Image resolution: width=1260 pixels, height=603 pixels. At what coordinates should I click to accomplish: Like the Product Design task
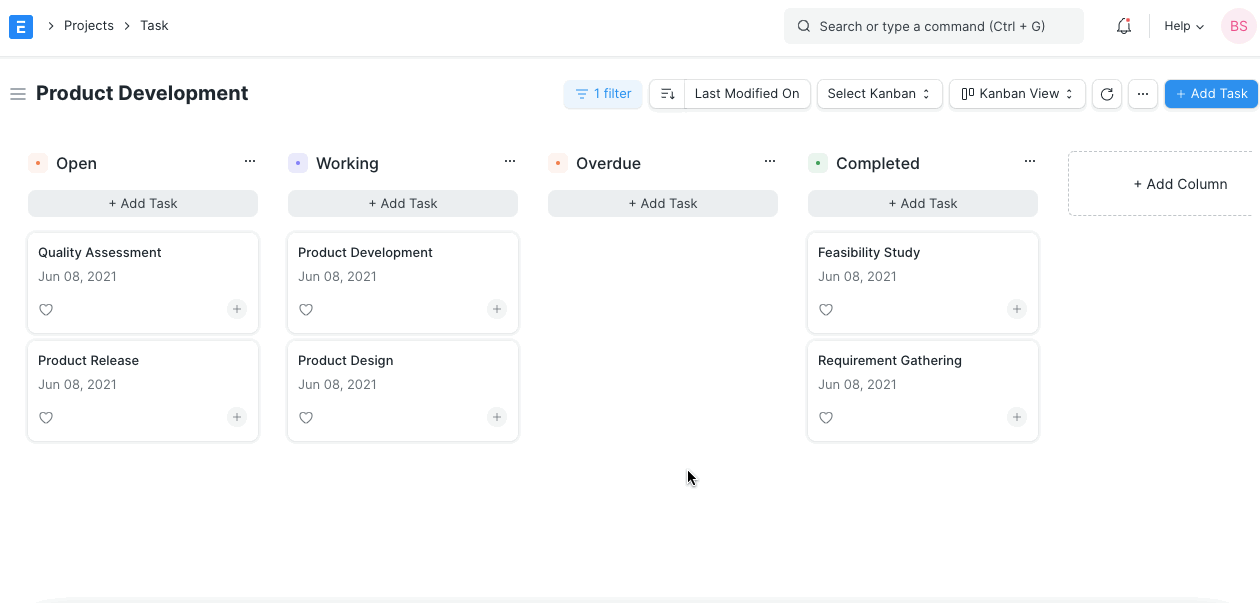306,417
